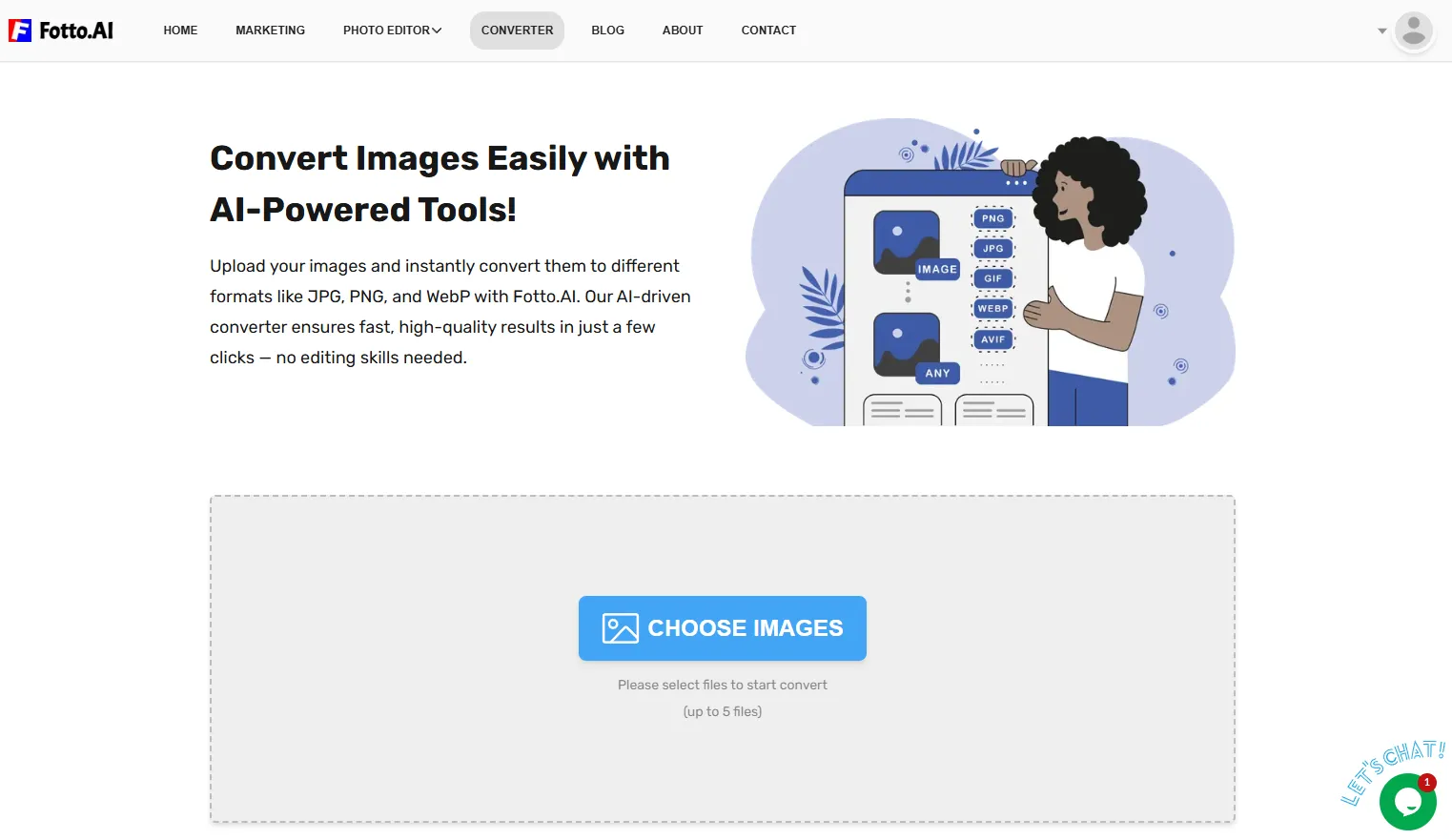
Task: Expand the account dropdown arrow beside avatar
Action: tap(1381, 31)
